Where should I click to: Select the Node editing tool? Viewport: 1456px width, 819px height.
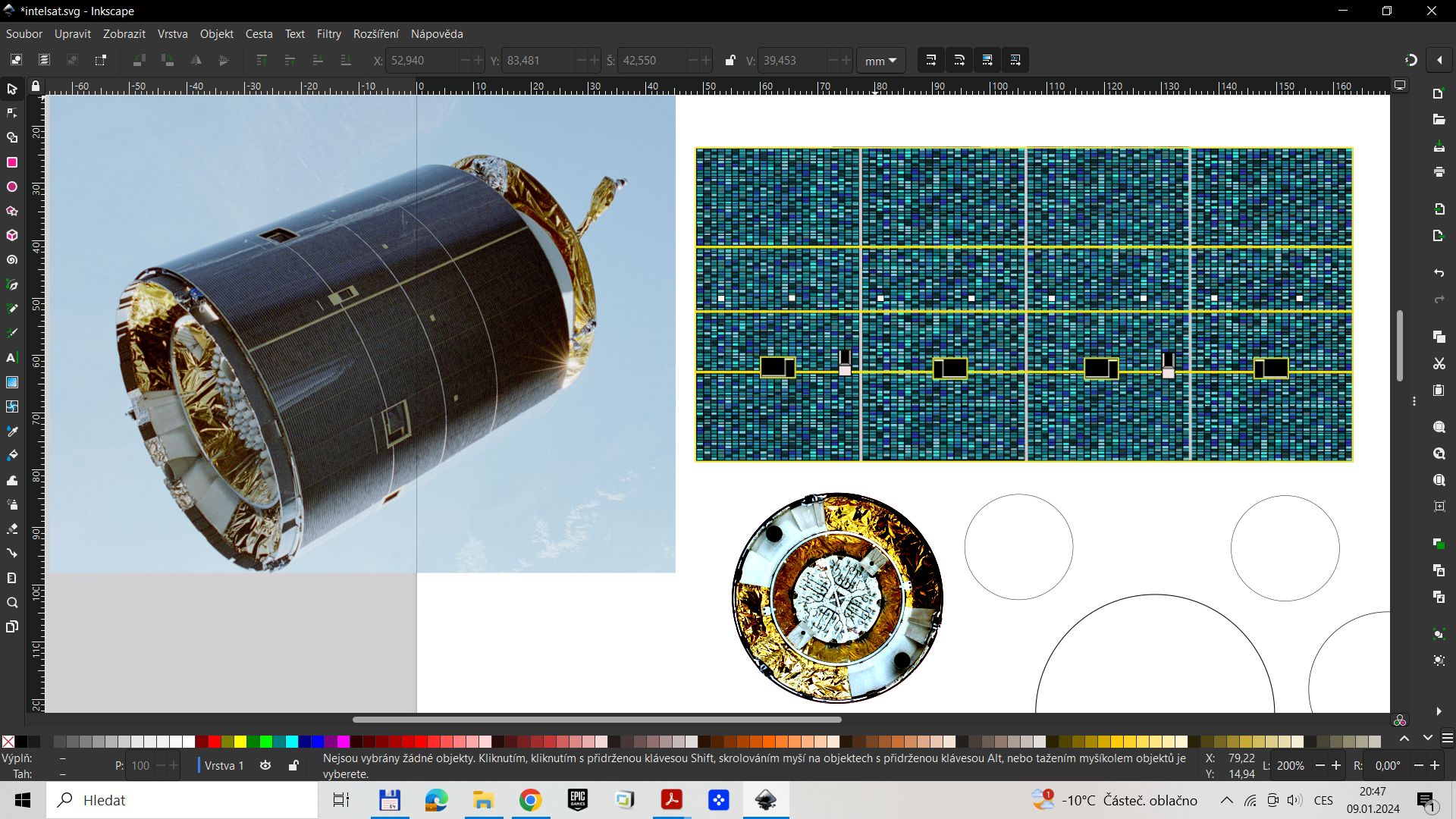tap(12, 114)
